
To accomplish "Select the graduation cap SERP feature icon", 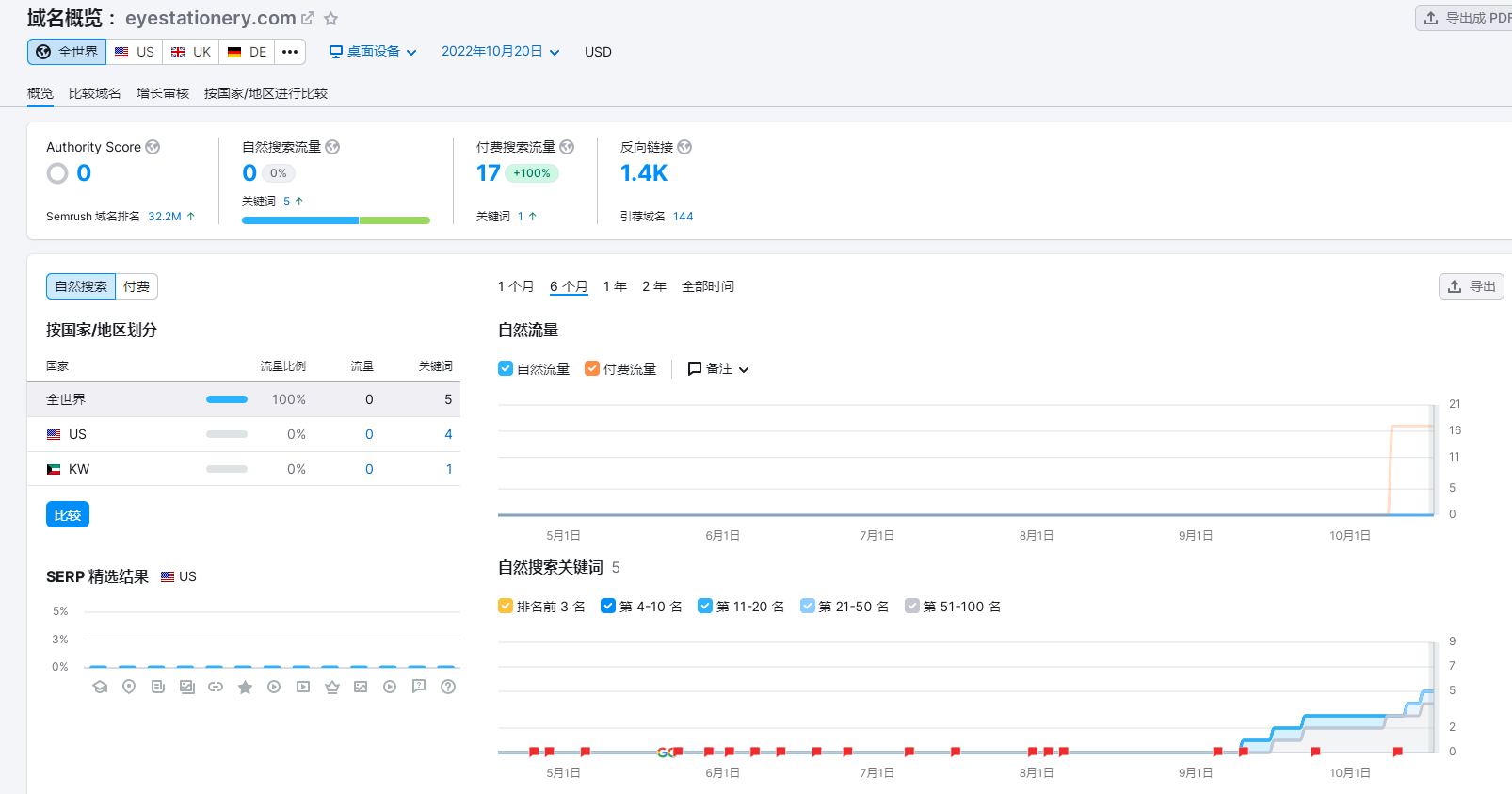I will click(100, 687).
